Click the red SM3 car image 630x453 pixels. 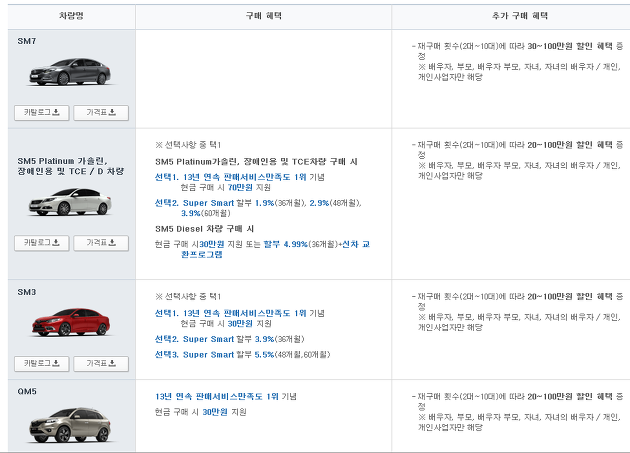point(71,322)
